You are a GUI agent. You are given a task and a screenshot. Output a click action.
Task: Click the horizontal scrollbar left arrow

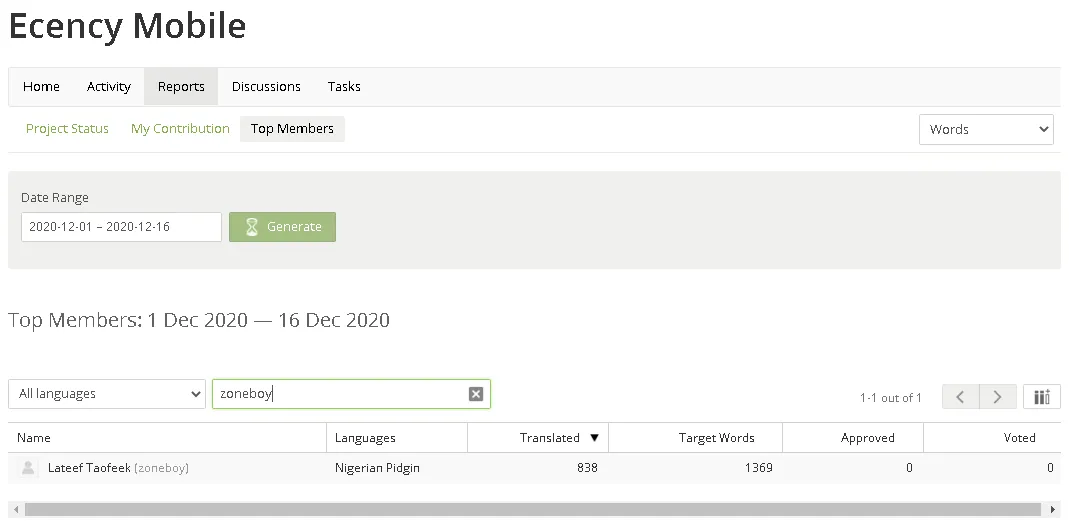(x=16, y=509)
